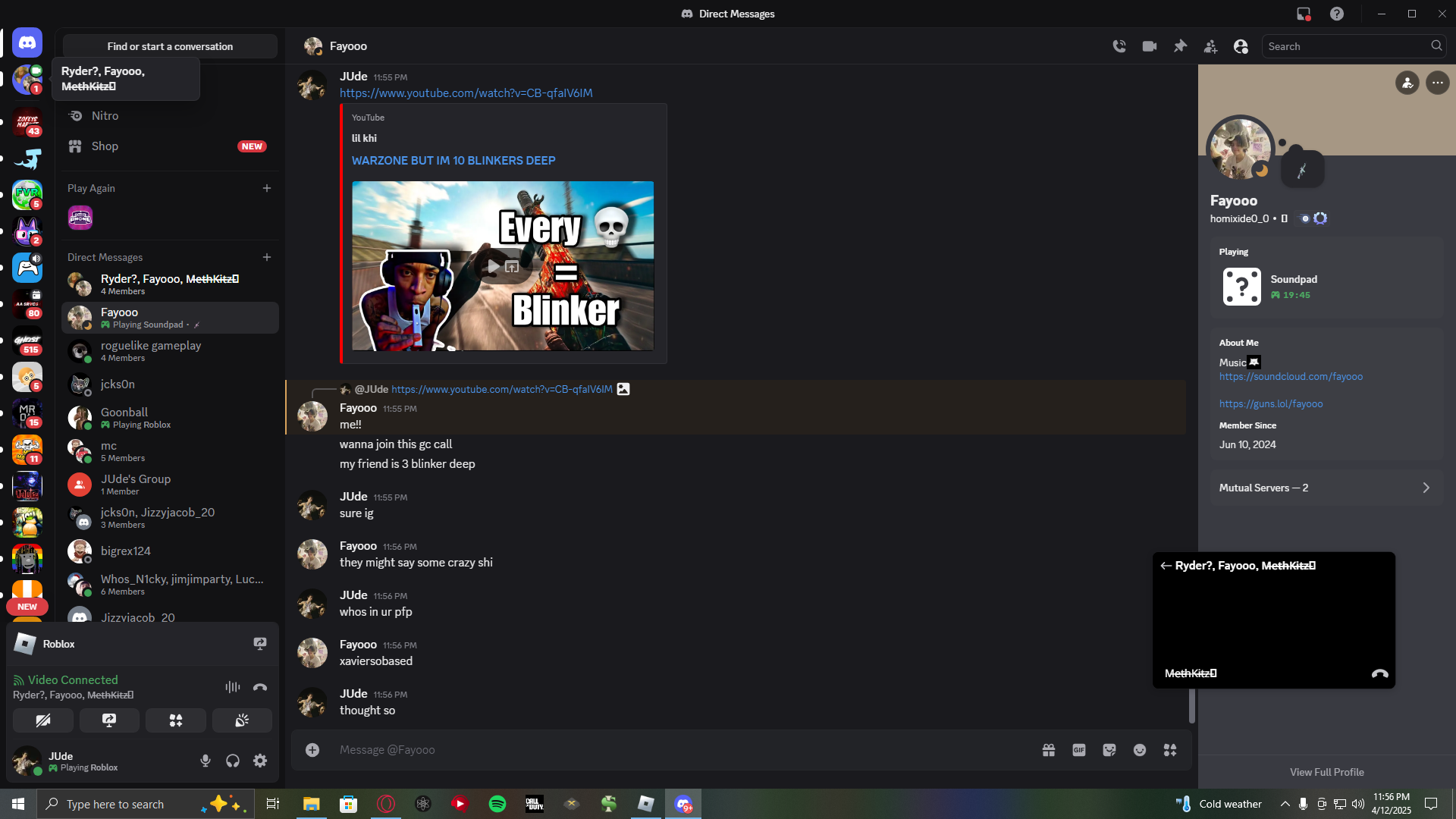
Task: Share your screen in the call
Action: [x=109, y=720]
